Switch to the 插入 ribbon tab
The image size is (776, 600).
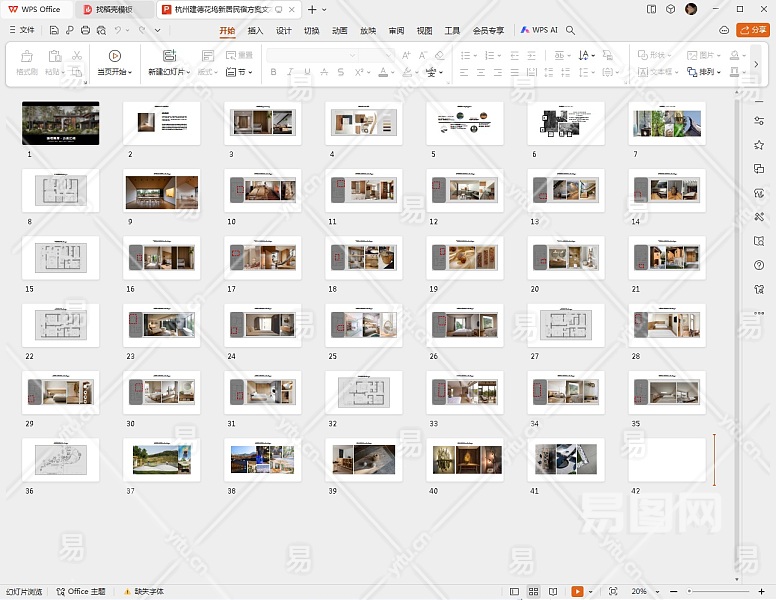pos(255,31)
